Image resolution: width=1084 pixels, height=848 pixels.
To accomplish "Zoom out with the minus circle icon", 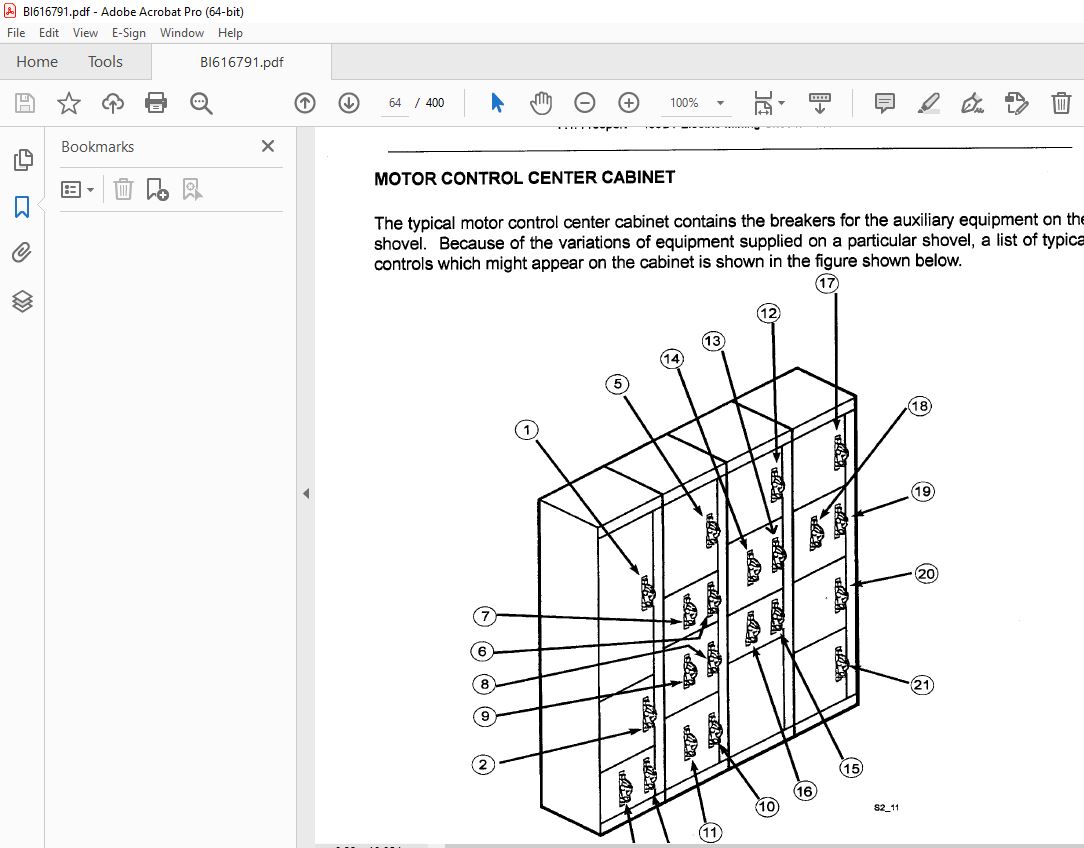I will point(585,103).
